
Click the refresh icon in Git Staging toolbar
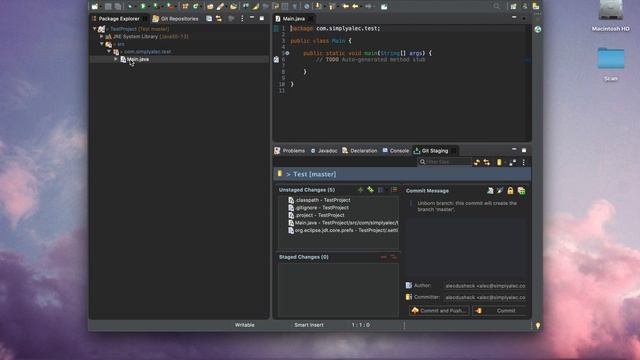[476, 162]
